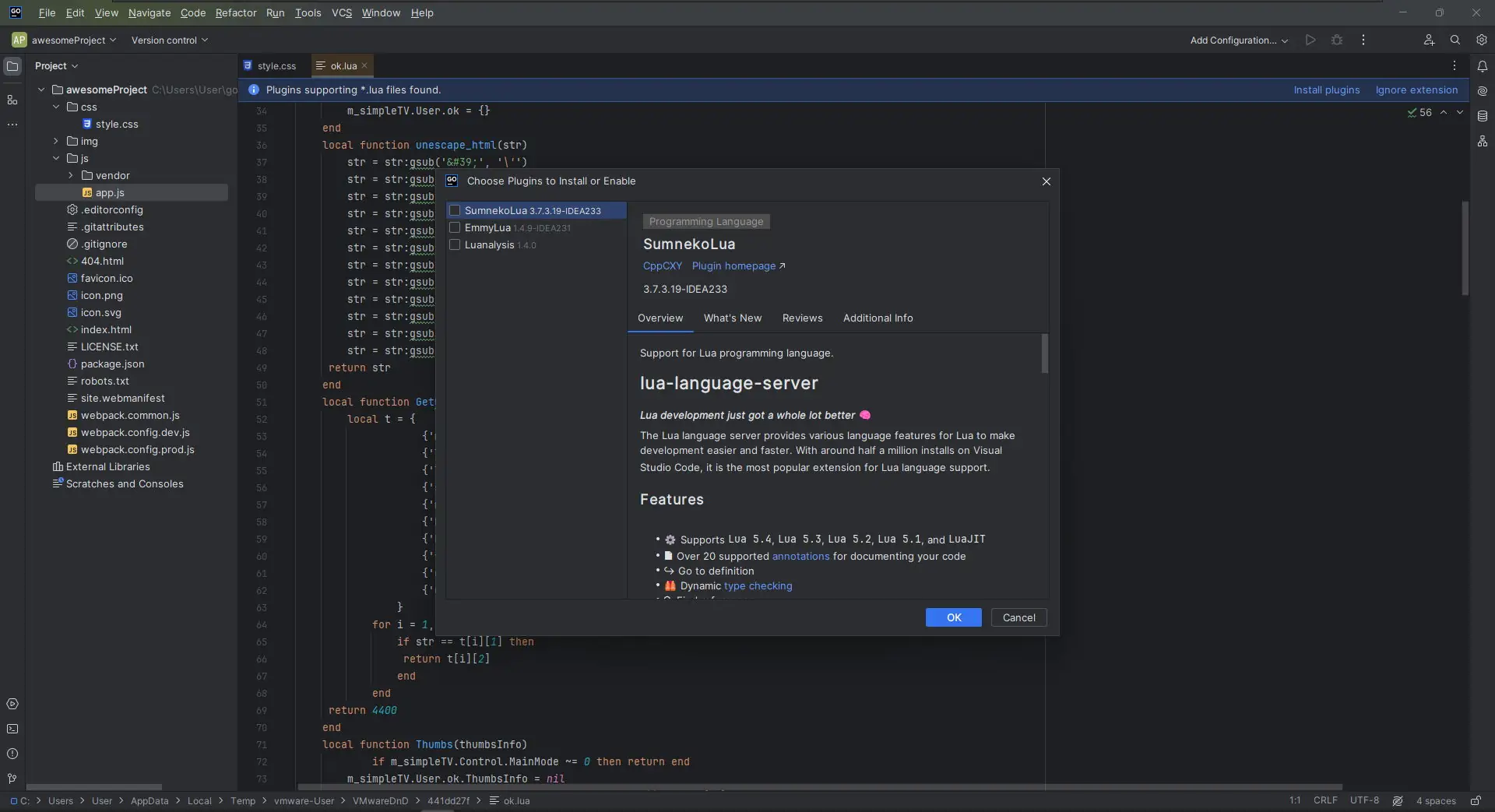Open the Version control dropdown
The height and width of the screenshot is (812, 1495).
click(x=170, y=40)
